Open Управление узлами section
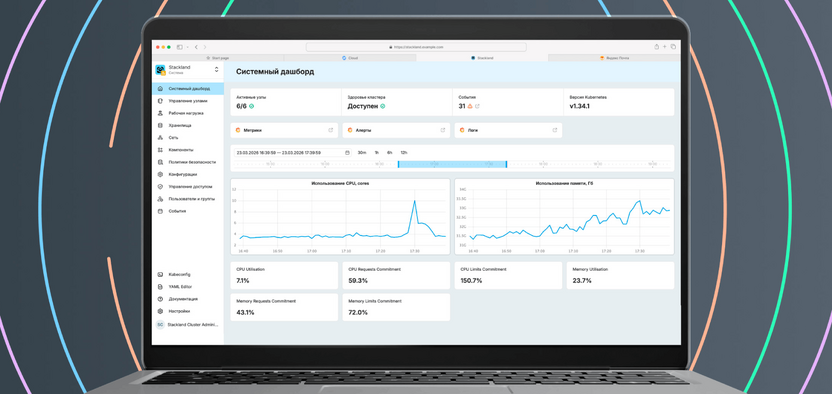Screen dimensions: 832x394 pyautogui.click(x=188, y=101)
